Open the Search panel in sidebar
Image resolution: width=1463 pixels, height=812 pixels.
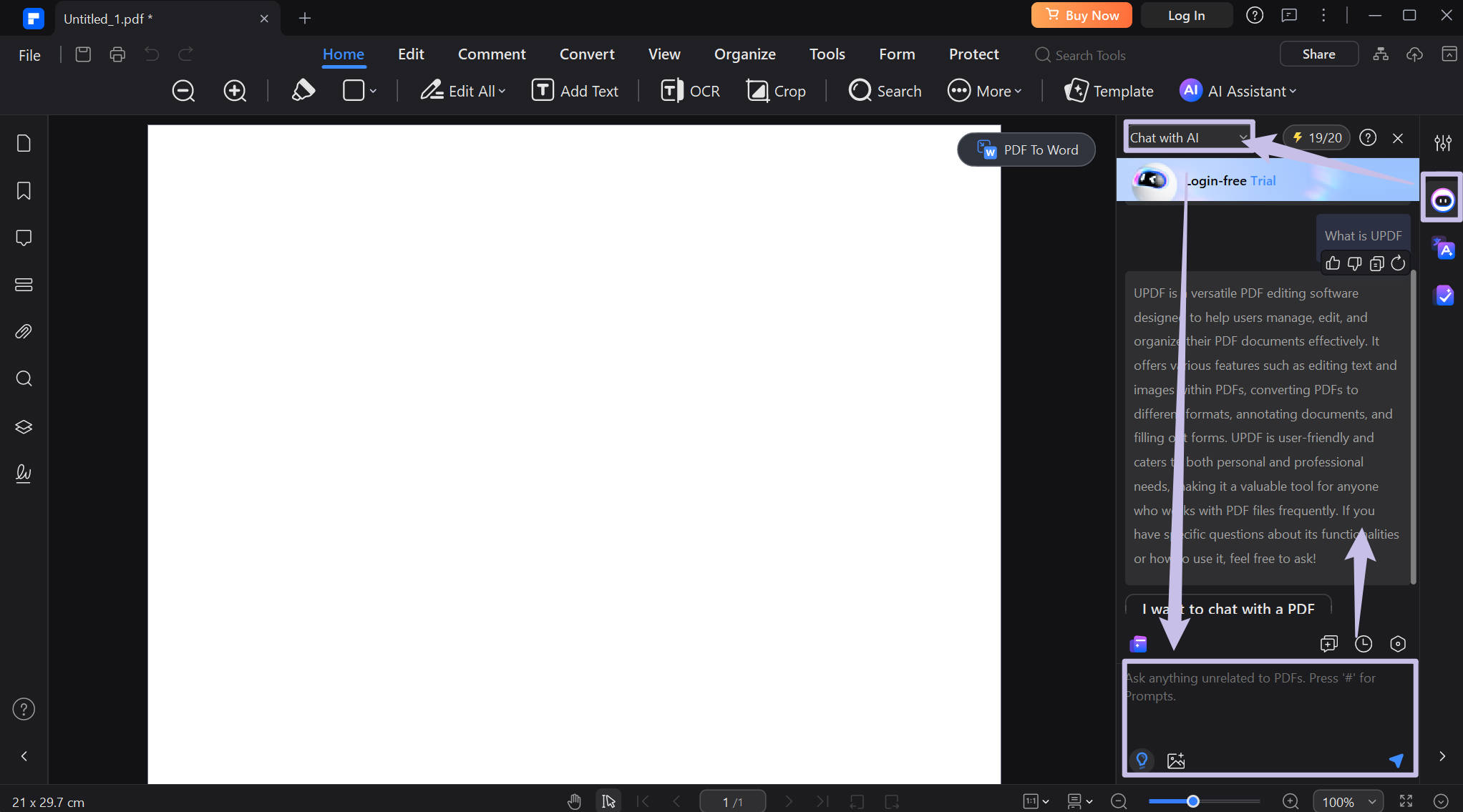(x=23, y=378)
